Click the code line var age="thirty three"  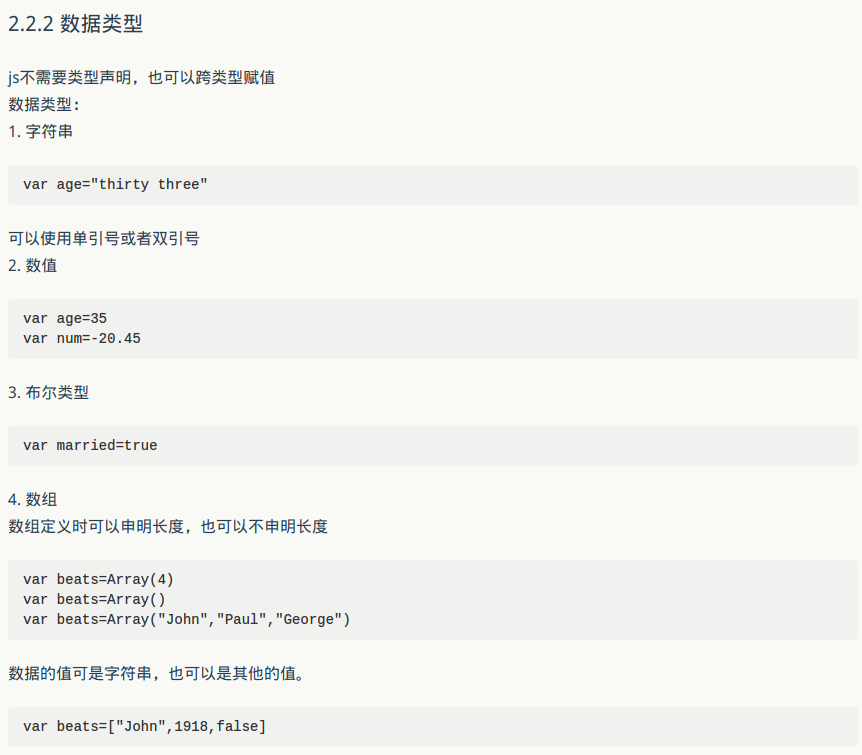tap(115, 184)
